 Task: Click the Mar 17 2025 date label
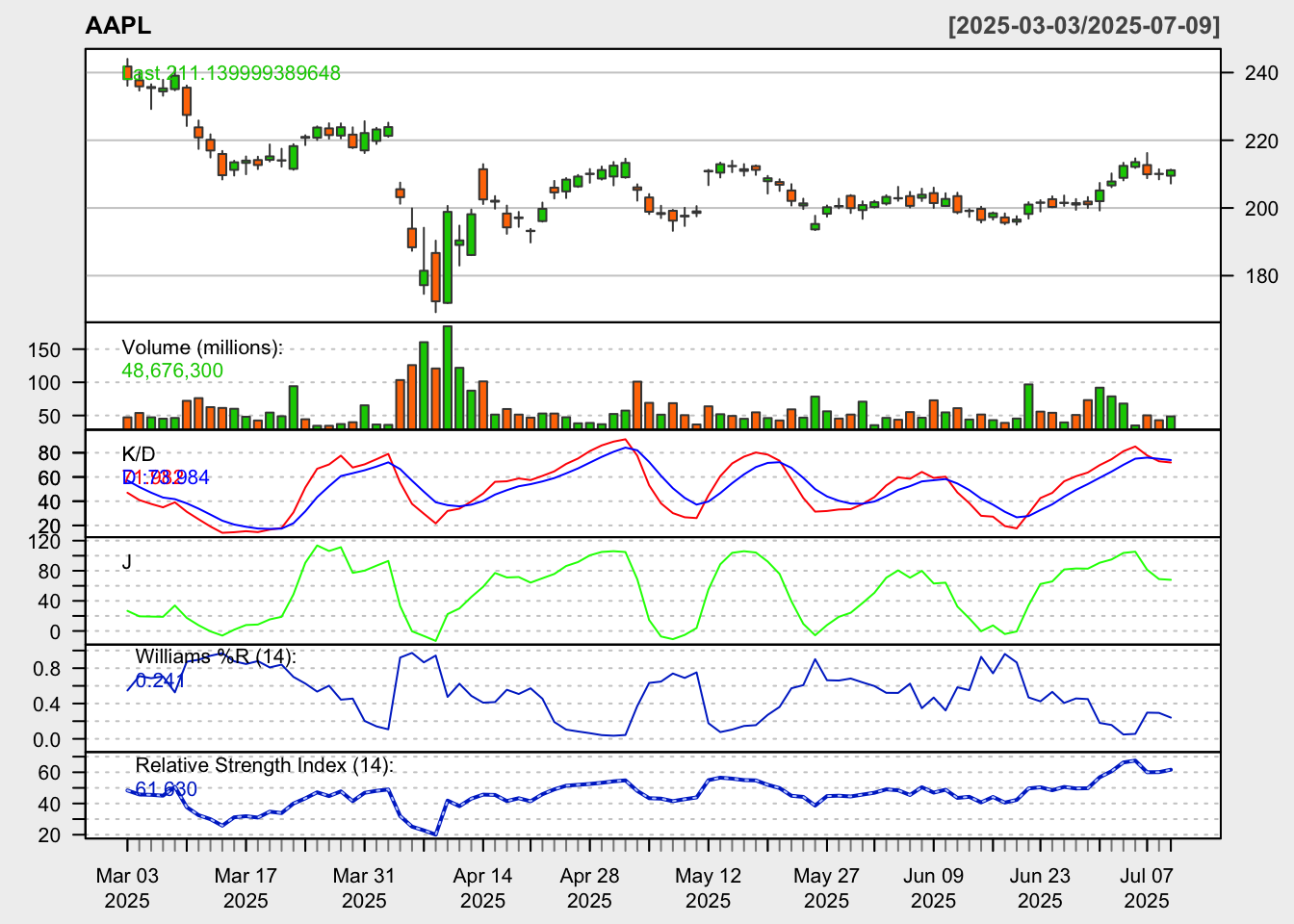pyautogui.click(x=246, y=888)
